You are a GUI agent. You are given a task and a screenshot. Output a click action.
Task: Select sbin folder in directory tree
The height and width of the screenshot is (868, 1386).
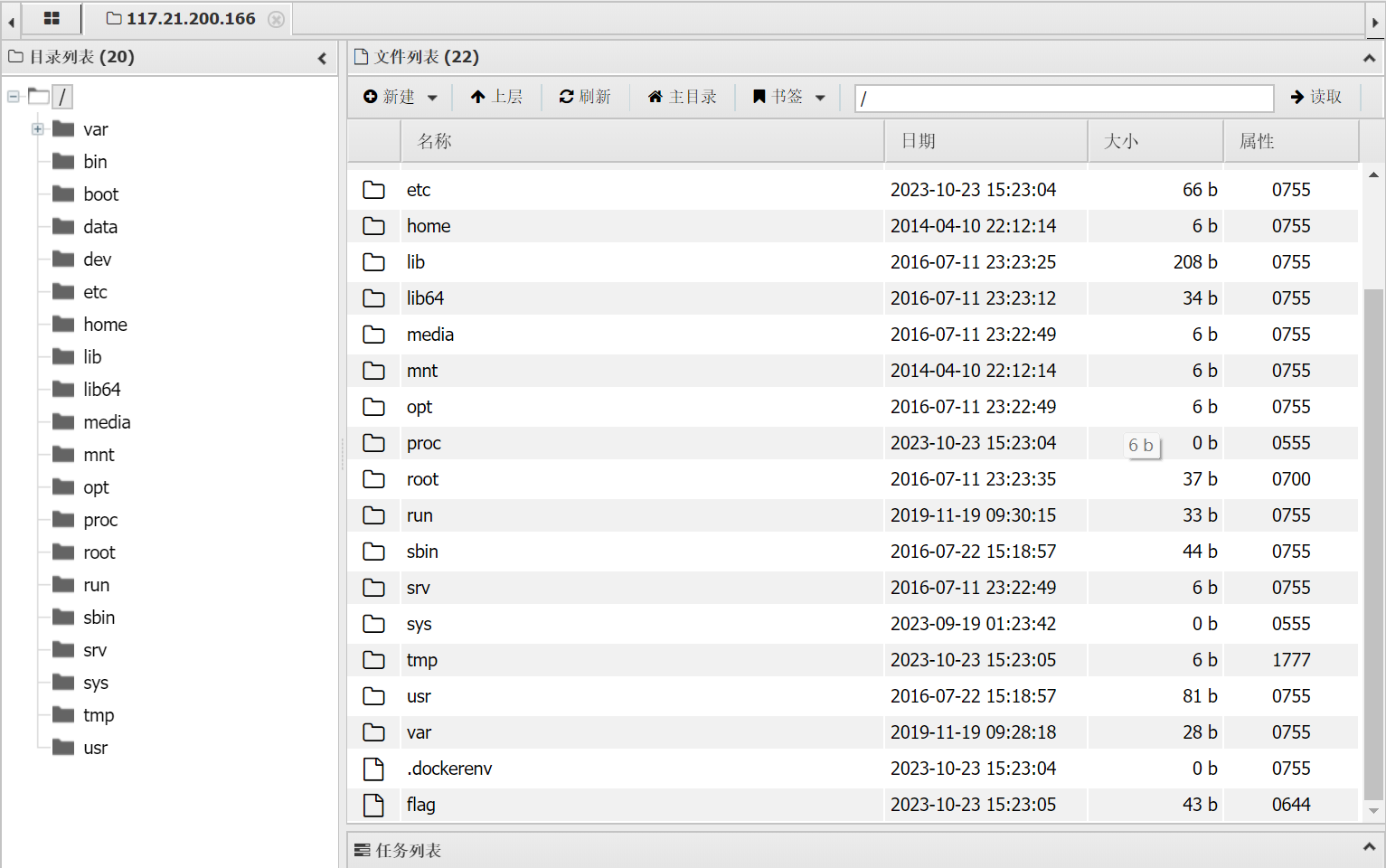(99, 618)
